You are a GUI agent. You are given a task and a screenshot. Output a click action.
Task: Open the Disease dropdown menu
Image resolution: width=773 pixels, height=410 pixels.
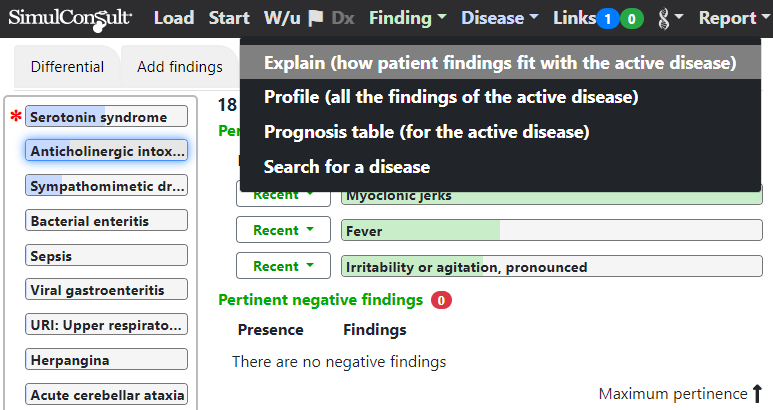(500, 18)
